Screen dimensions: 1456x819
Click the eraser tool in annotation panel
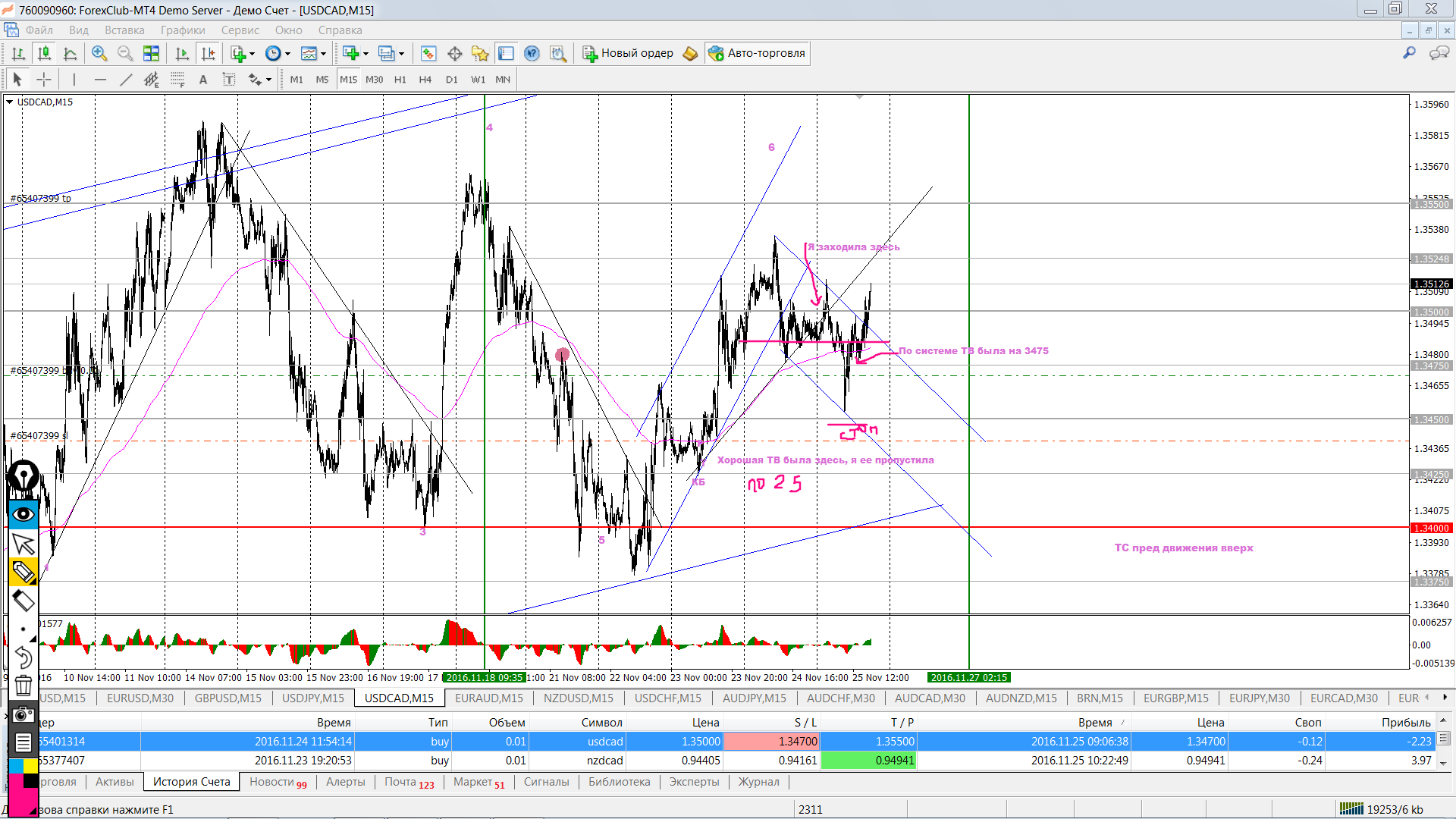tap(24, 601)
